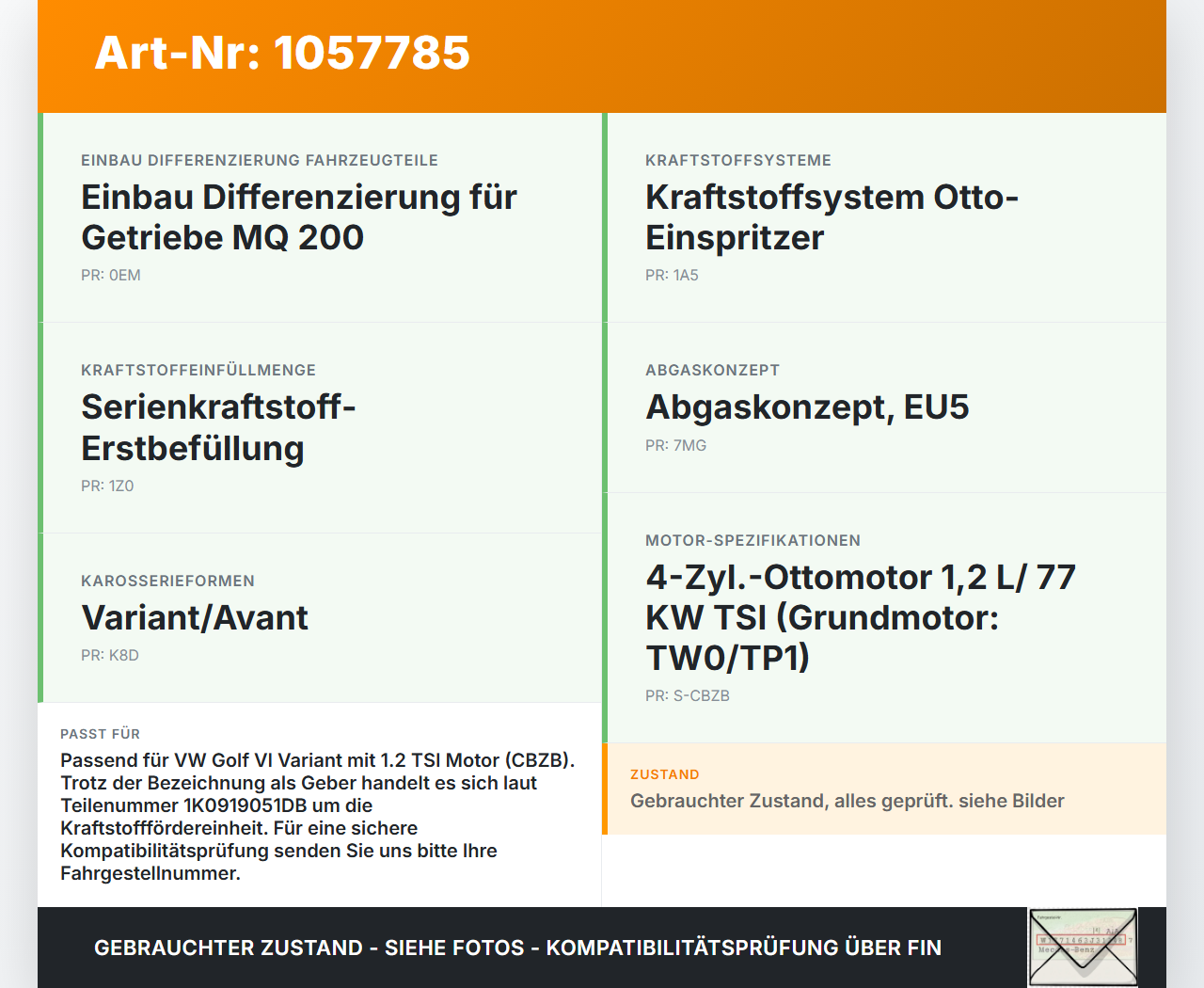Click the PASST FÜR section label
Viewport: 1204px width, 988px height.
tap(100, 734)
